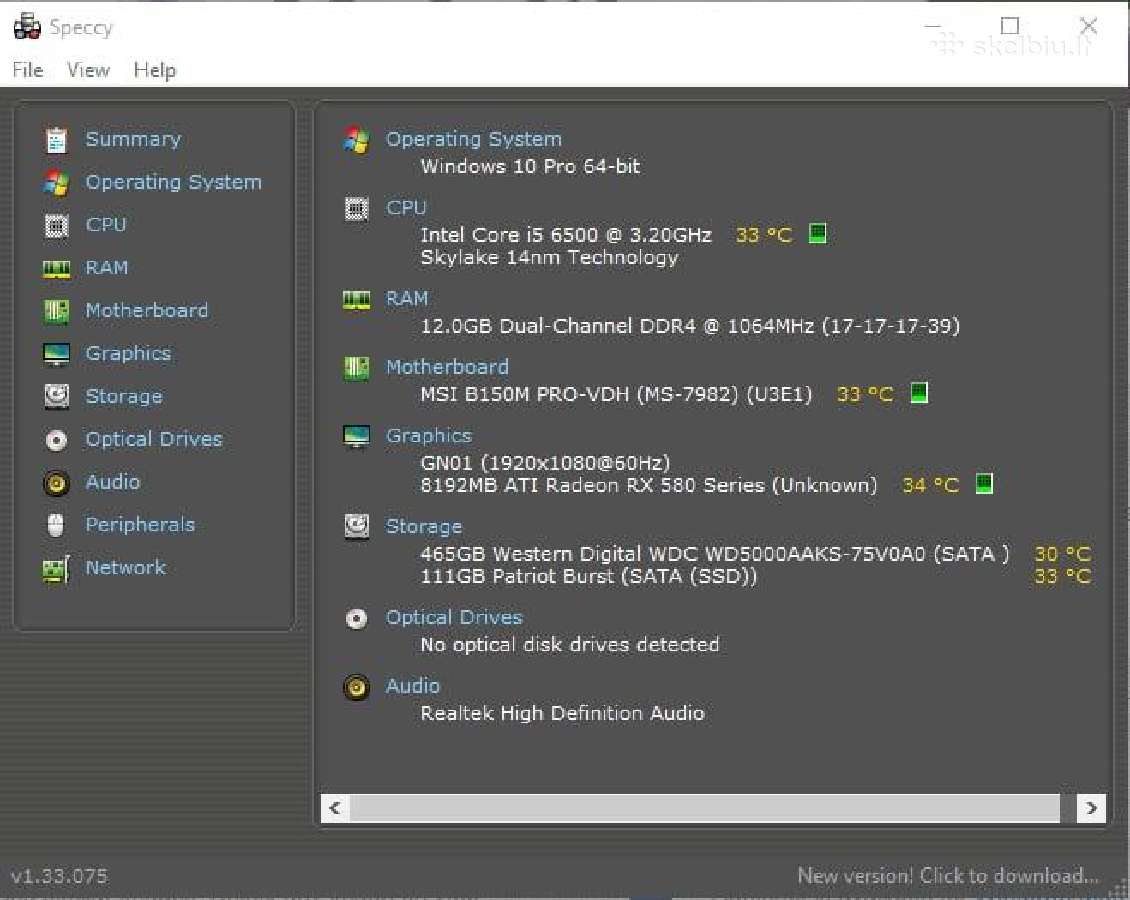
Task: Click the Graphics monitor icon in summary panel
Action: 356,437
